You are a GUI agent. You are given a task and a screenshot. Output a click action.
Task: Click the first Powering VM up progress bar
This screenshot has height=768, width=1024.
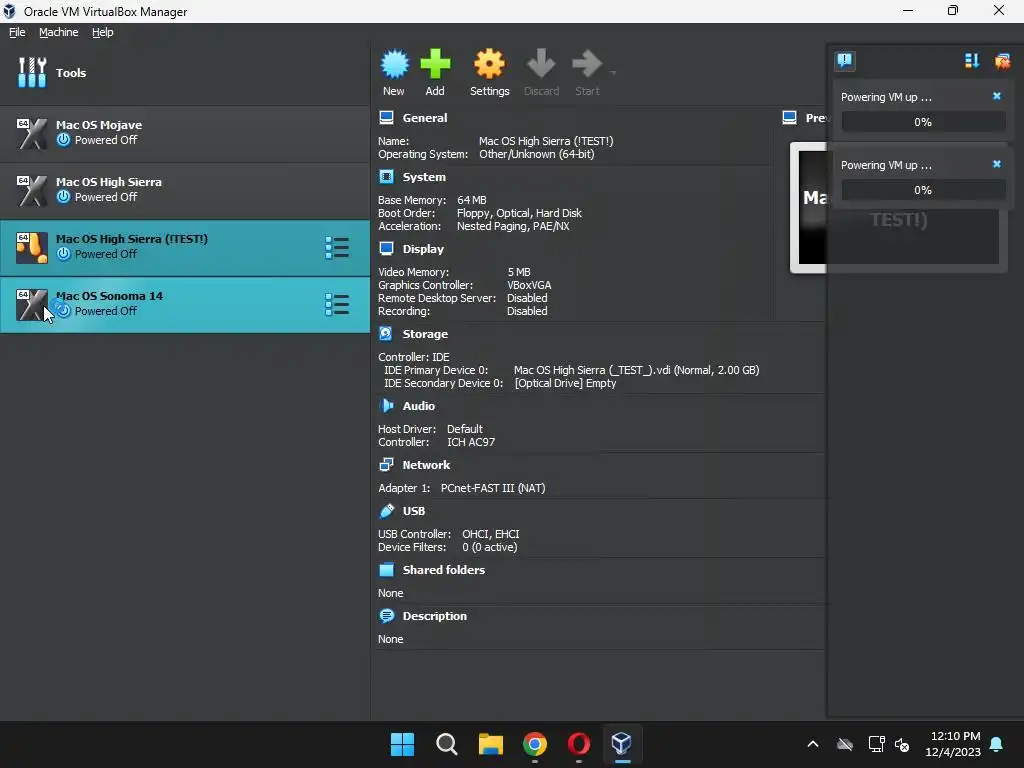click(923, 122)
